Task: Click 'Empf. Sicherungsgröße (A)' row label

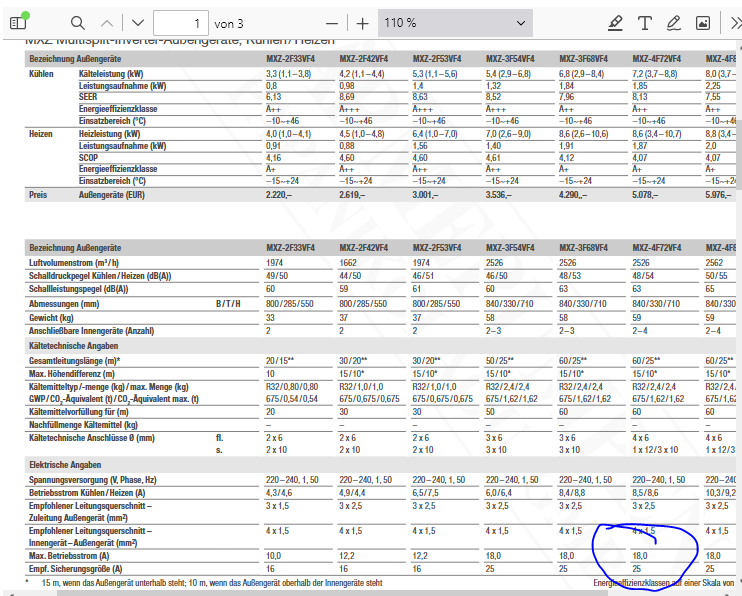Action: (x=75, y=569)
